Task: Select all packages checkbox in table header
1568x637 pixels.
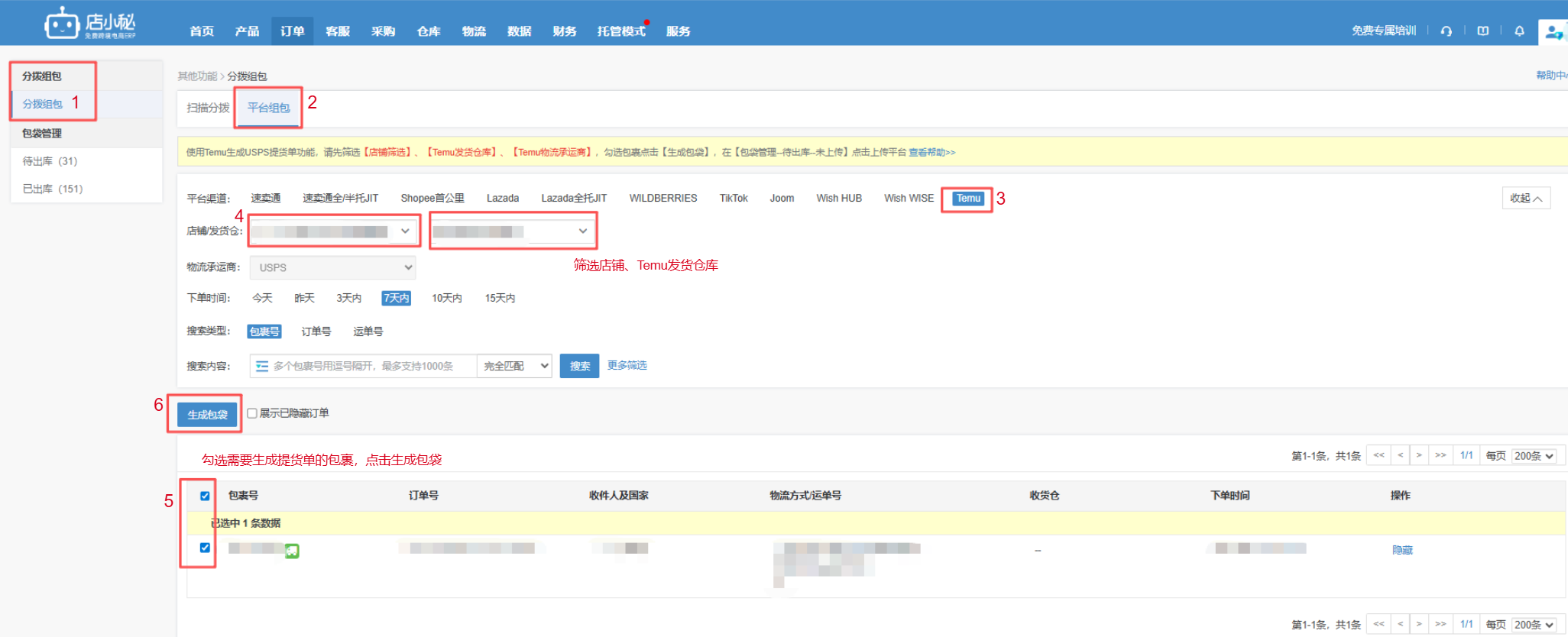Action: [205, 496]
